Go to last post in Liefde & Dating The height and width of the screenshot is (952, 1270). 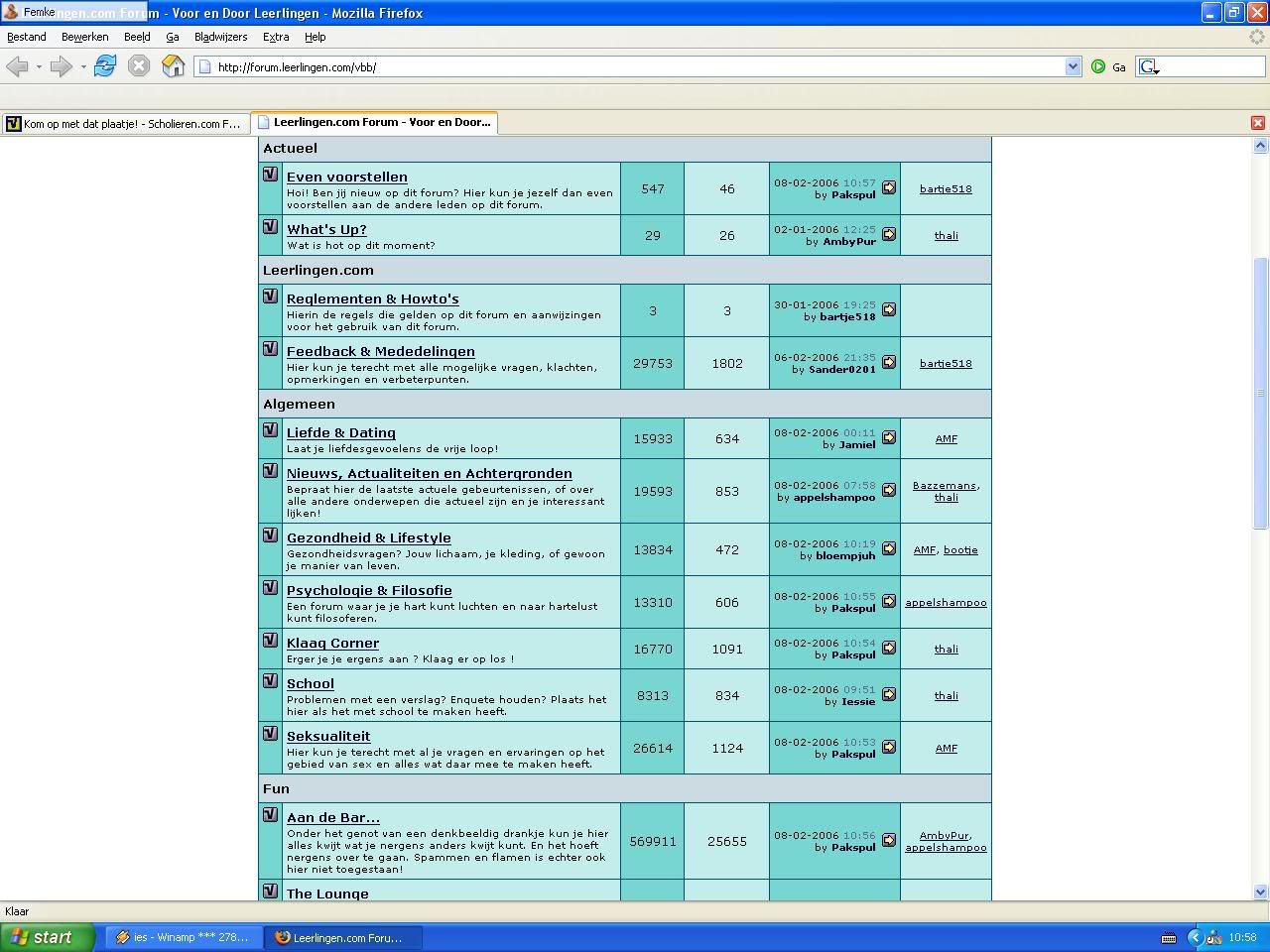pos(889,437)
